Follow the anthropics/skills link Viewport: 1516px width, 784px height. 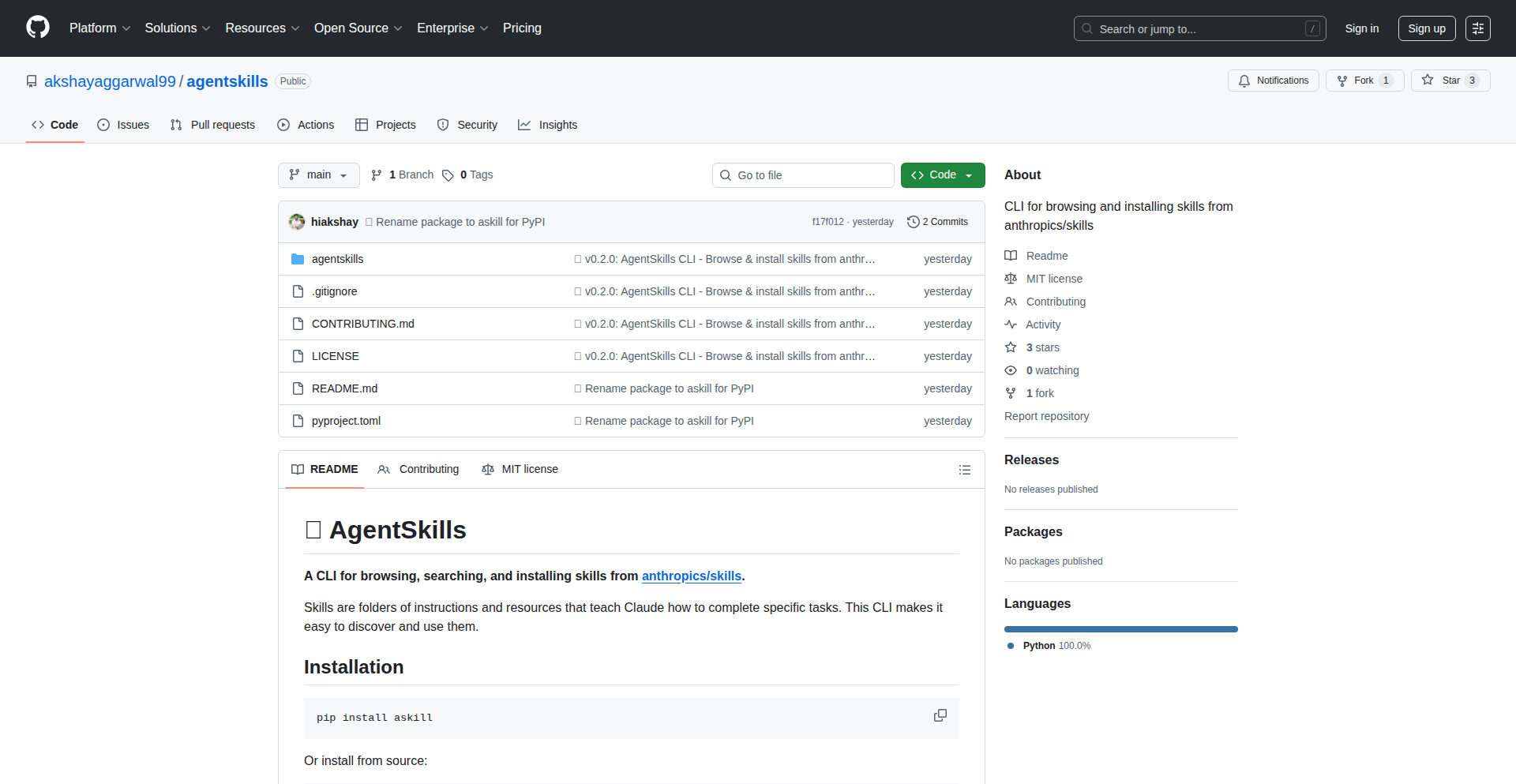click(691, 576)
